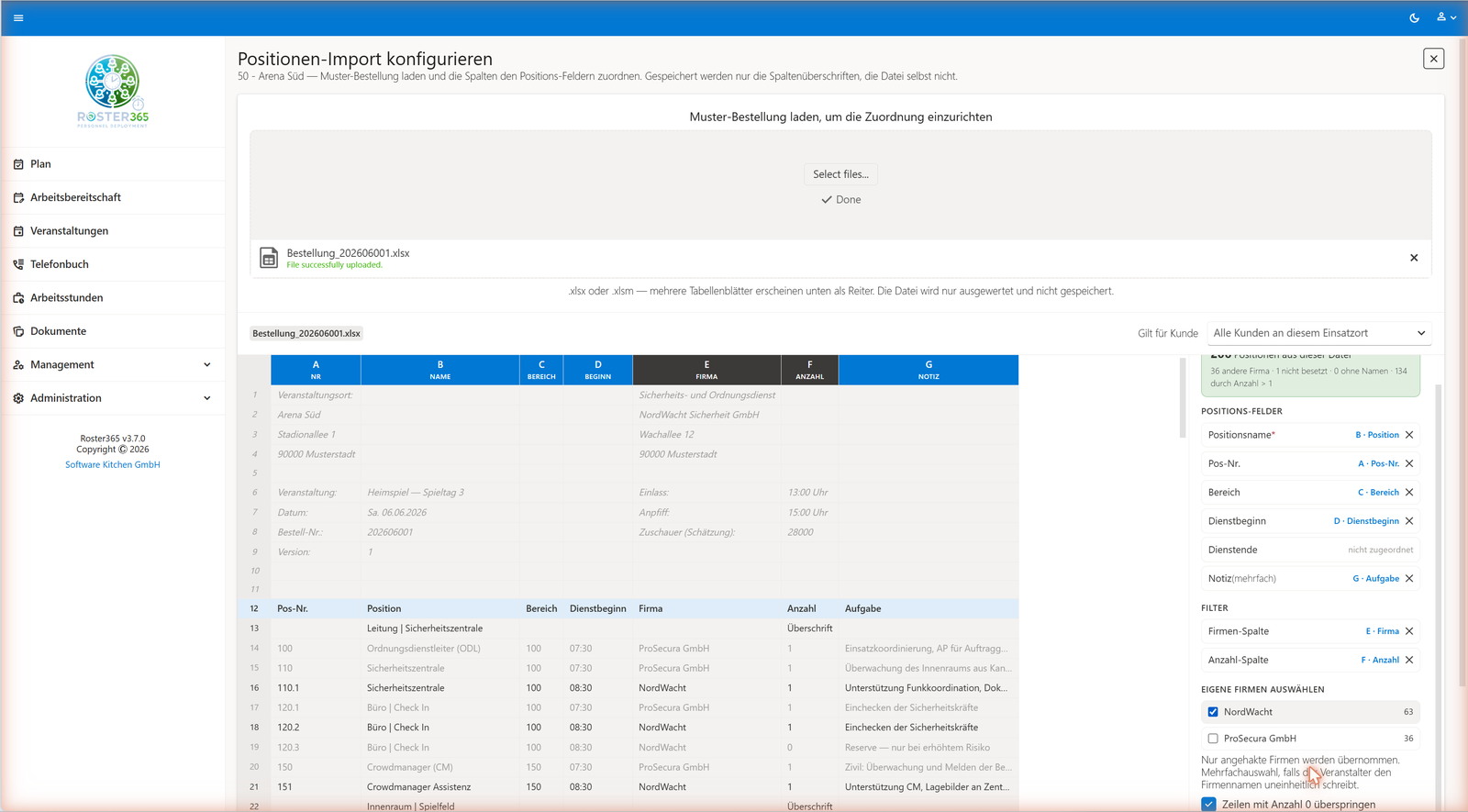This screenshot has height=812, width=1468.
Task: Close the import configuration dialog
Action: coord(1433,59)
